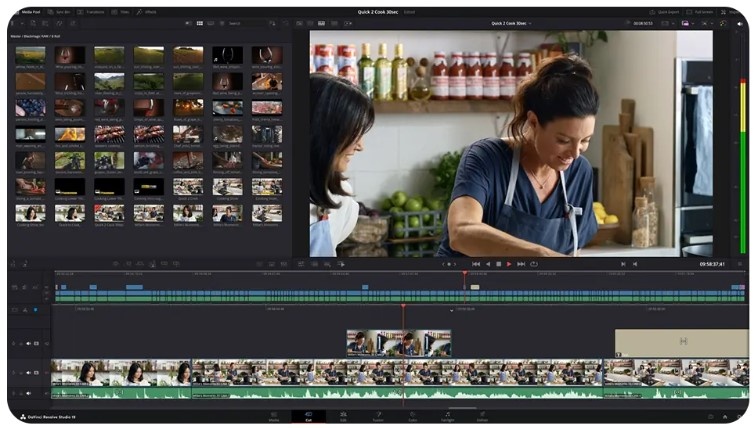Mute video track 2 speaker icon
Viewport: 754px width, 428px height.
(28, 343)
